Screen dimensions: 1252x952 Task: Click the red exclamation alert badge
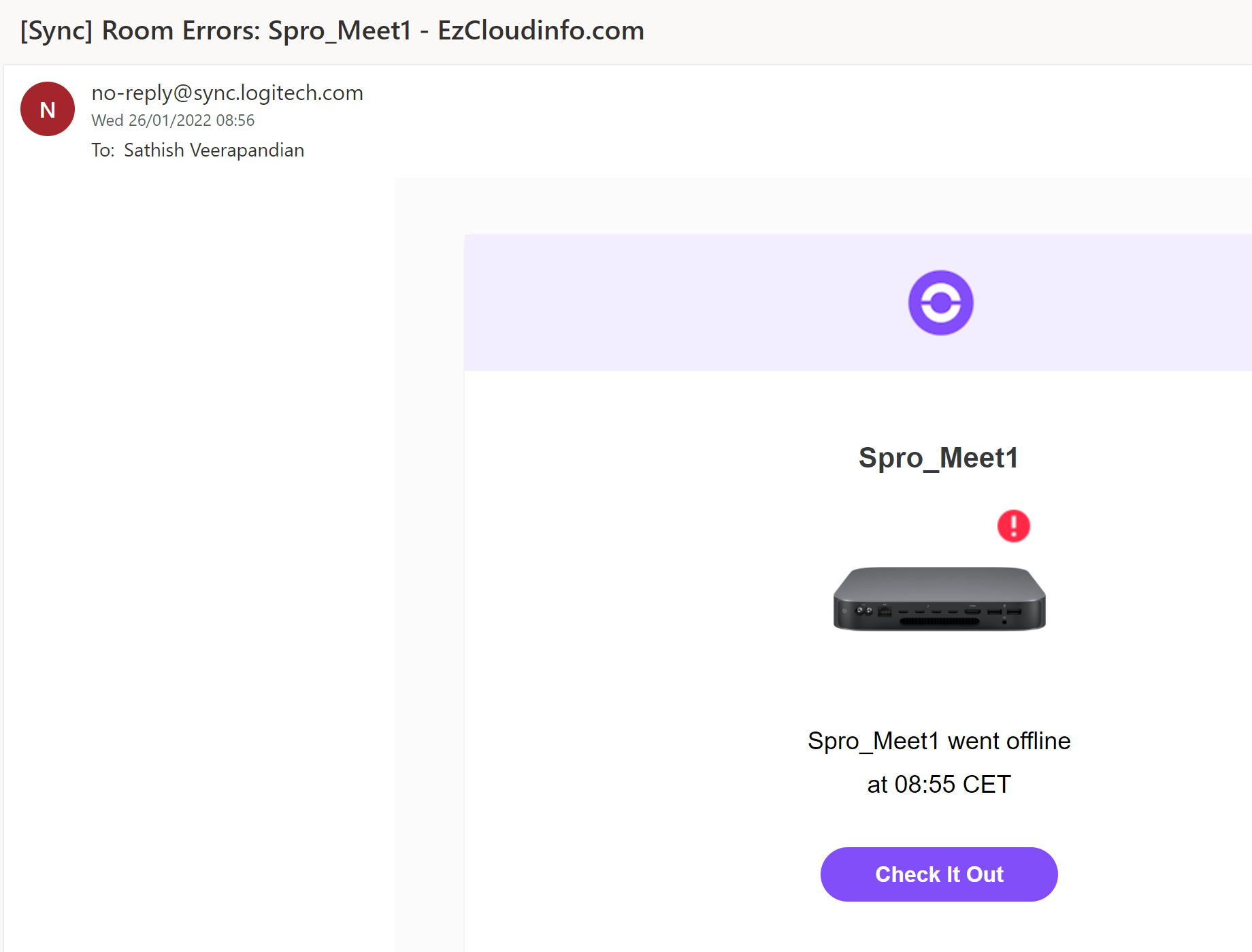point(1013,526)
